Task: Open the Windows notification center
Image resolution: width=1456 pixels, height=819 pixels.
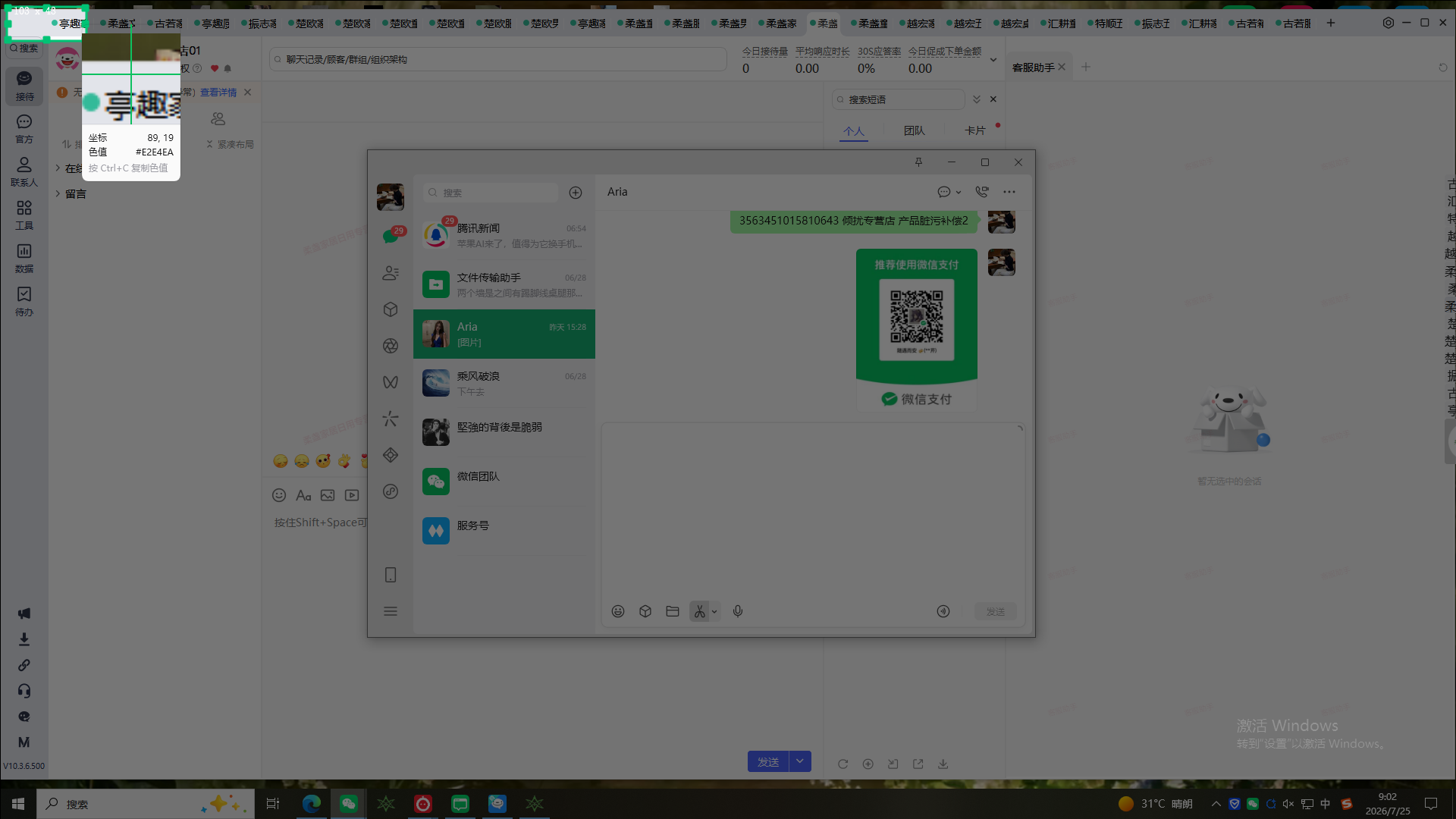Action: tap(1431, 804)
